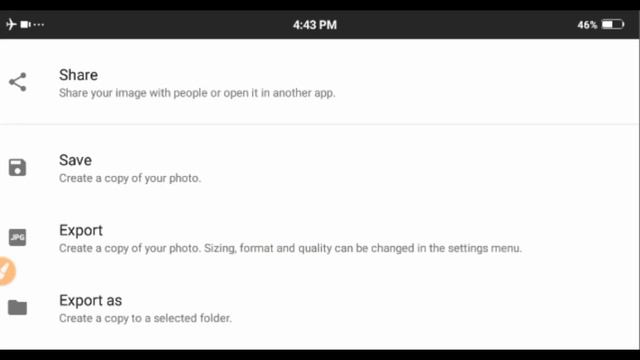640x360 pixels.
Task: Tap the three-dot status bar overflow
Action: point(38,24)
